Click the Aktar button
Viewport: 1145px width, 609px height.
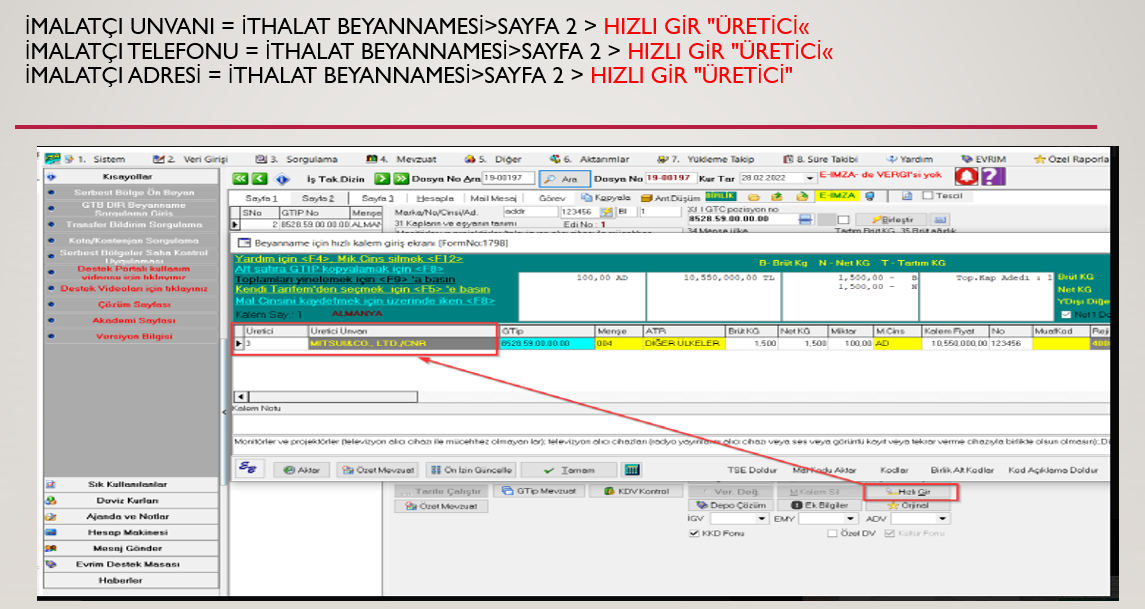tap(302, 470)
